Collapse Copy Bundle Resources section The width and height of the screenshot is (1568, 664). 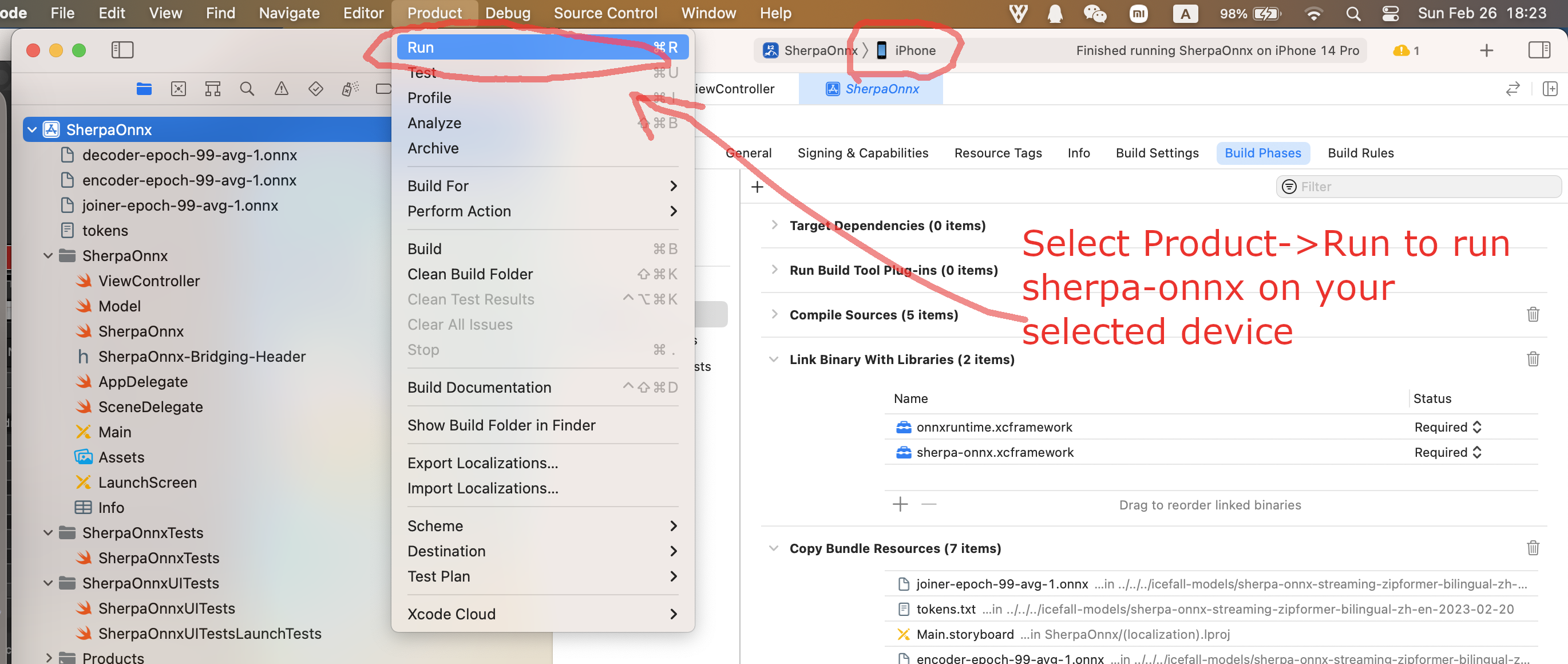pyautogui.click(x=774, y=548)
